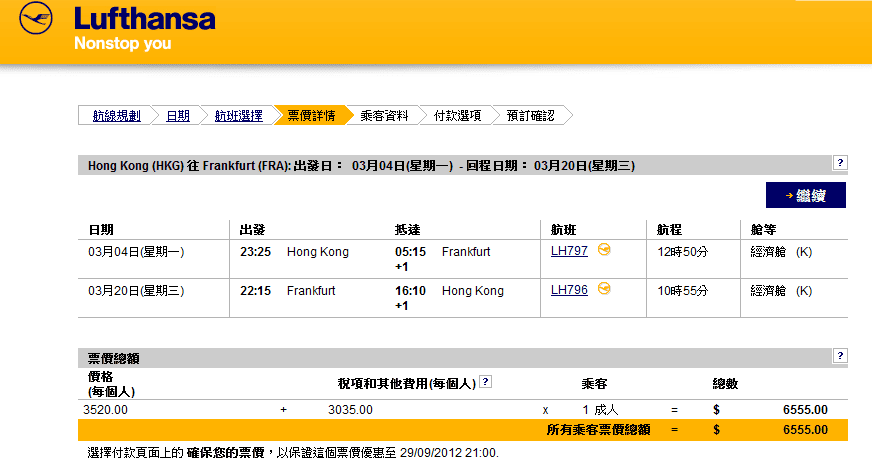Click the Lufthansa wordmark in header
This screenshot has width=872, height=461.
click(x=144, y=19)
